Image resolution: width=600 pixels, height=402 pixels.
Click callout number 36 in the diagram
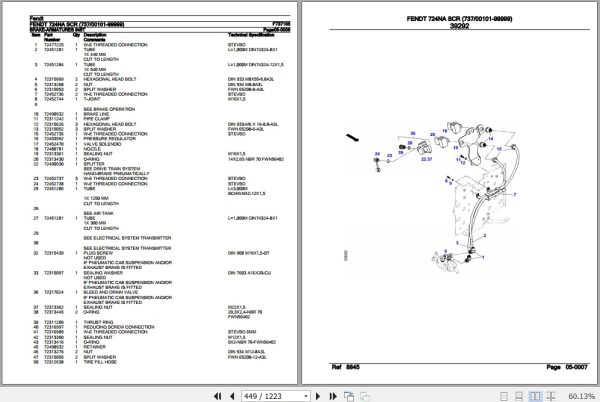[x=412, y=133]
